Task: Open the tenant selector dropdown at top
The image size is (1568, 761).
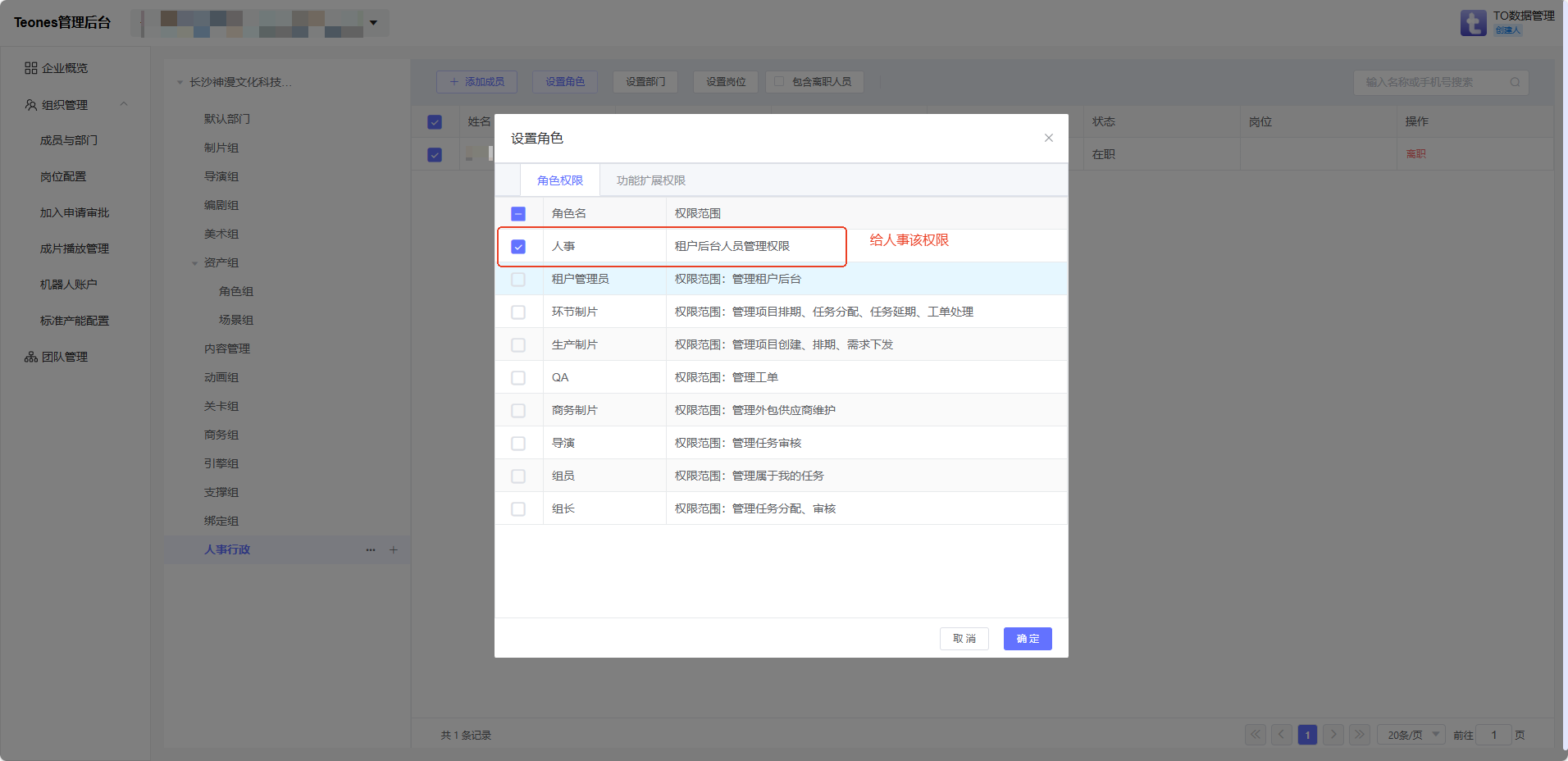Action: coord(373,23)
